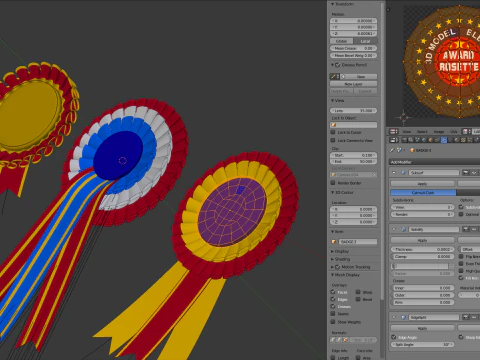Collapse the Mesh Display panel
The width and height of the screenshot is (480, 360).
click(333, 275)
